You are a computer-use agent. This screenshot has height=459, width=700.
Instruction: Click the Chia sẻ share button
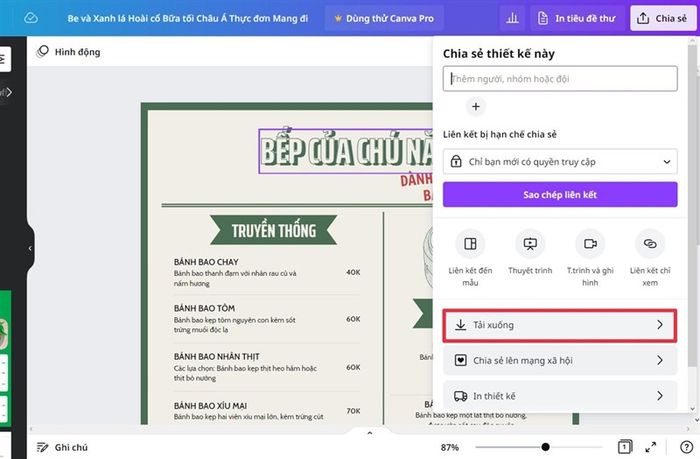(x=663, y=18)
